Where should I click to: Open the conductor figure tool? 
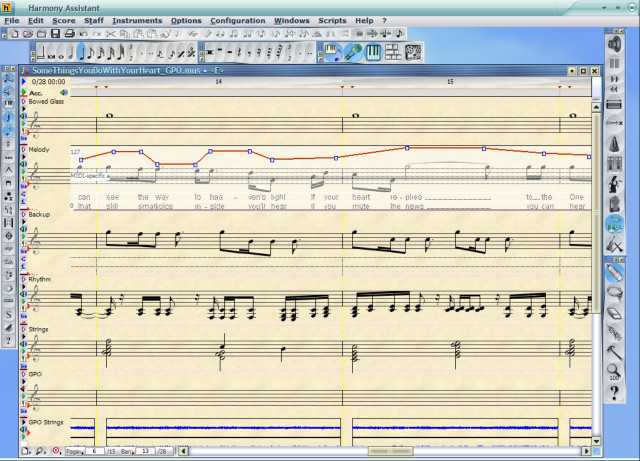(614, 184)
